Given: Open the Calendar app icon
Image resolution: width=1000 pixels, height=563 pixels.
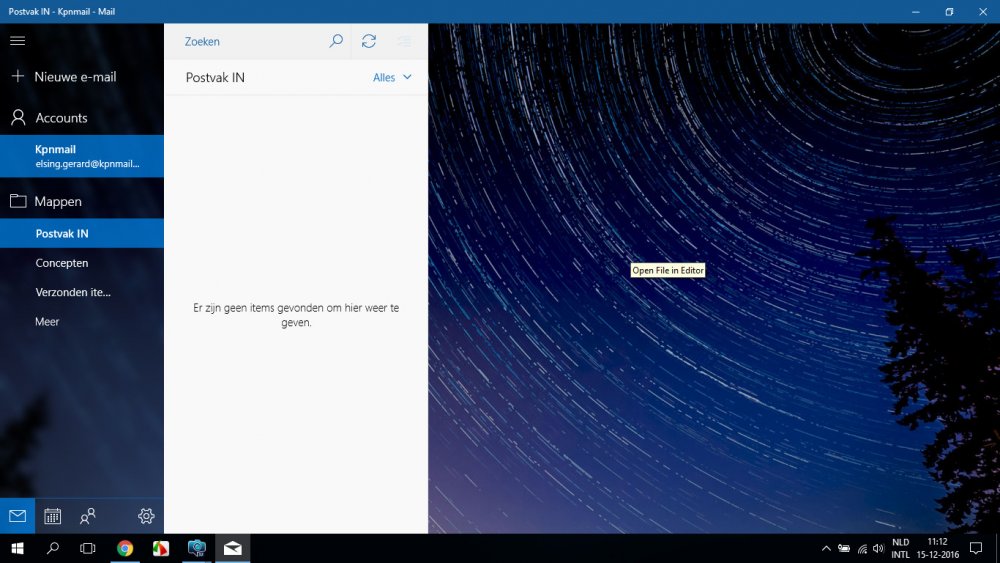Looking at the screenshot, I should (52, 516).
